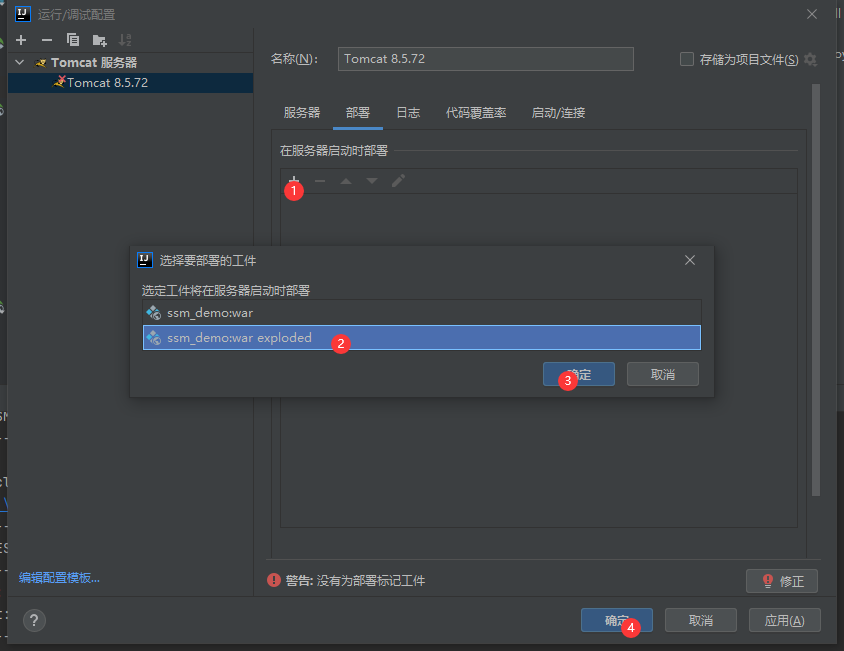Confirm artifact selection with 确定 button
This screenshot has height=651, width=844.
[x=578, y=374]
